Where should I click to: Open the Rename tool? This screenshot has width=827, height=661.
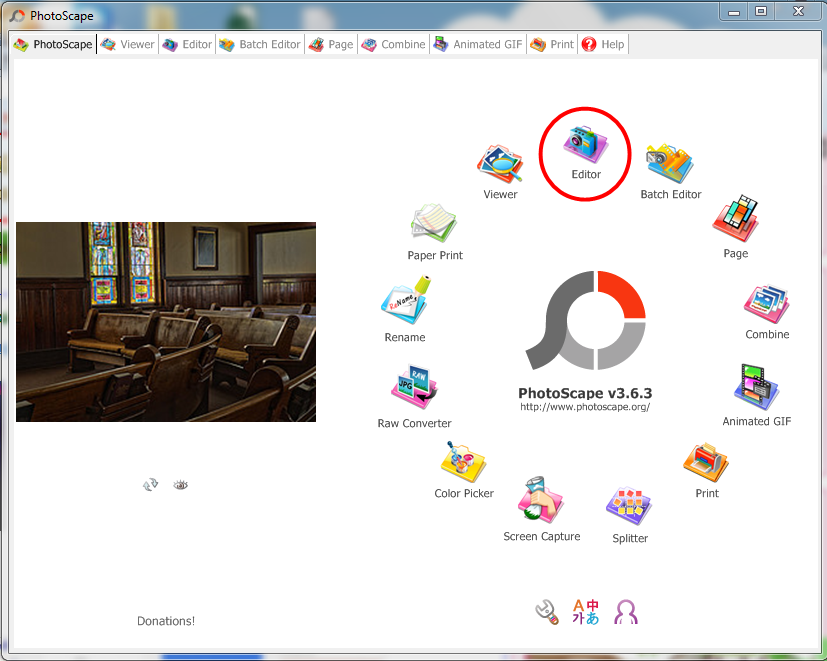pos(405,300)
